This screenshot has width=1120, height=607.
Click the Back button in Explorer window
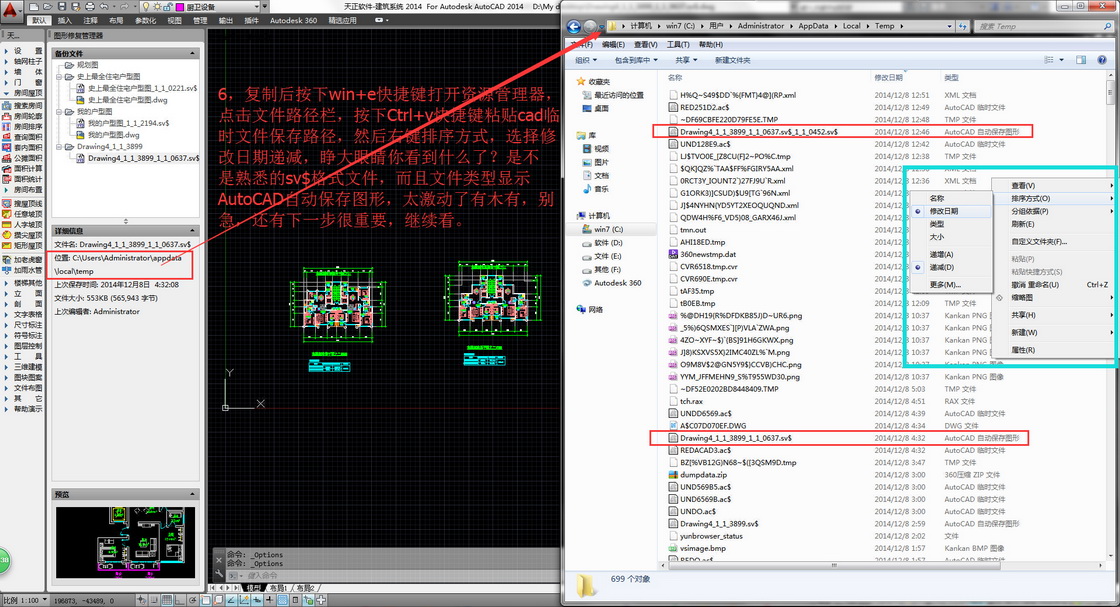click(x=574, y=26)
